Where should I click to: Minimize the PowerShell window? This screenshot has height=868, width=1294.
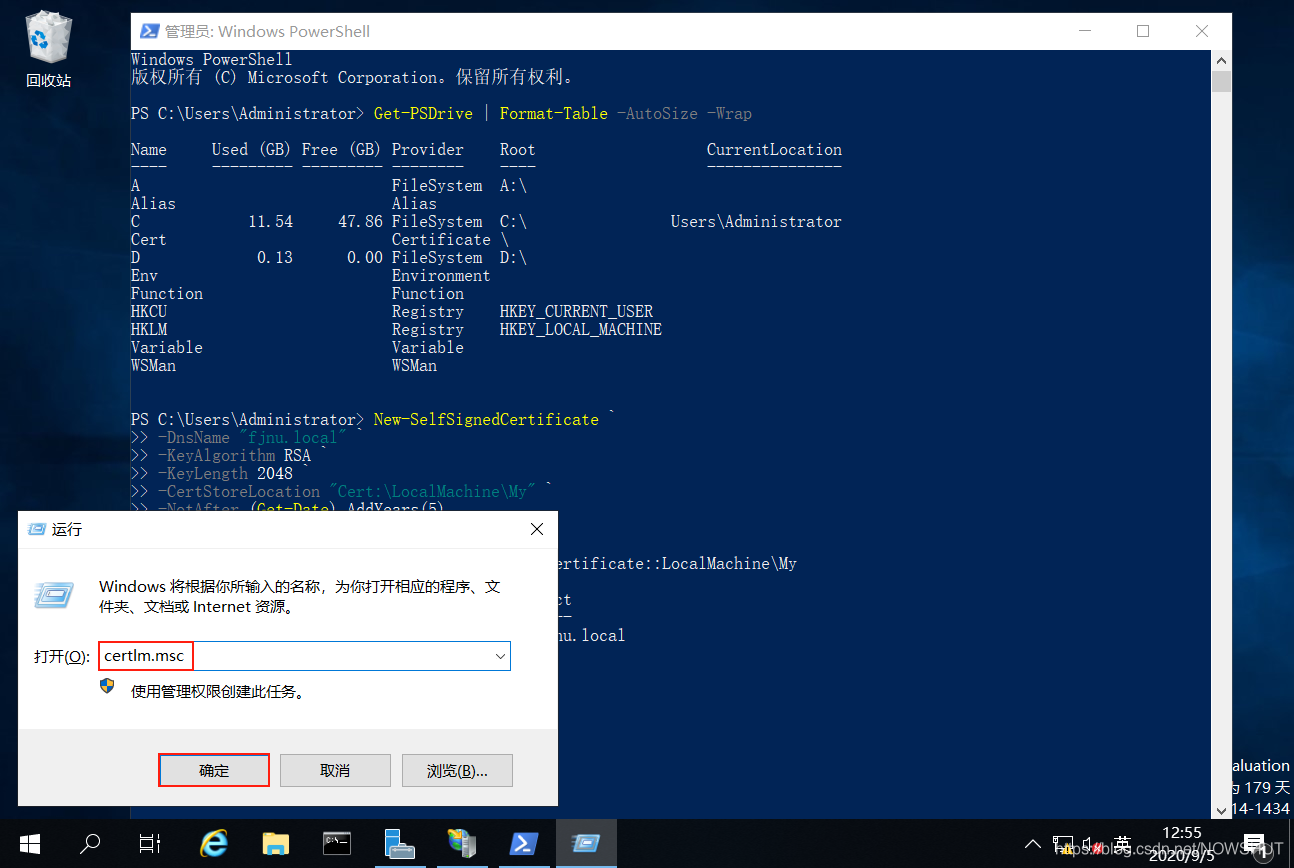pos(1083,31)
